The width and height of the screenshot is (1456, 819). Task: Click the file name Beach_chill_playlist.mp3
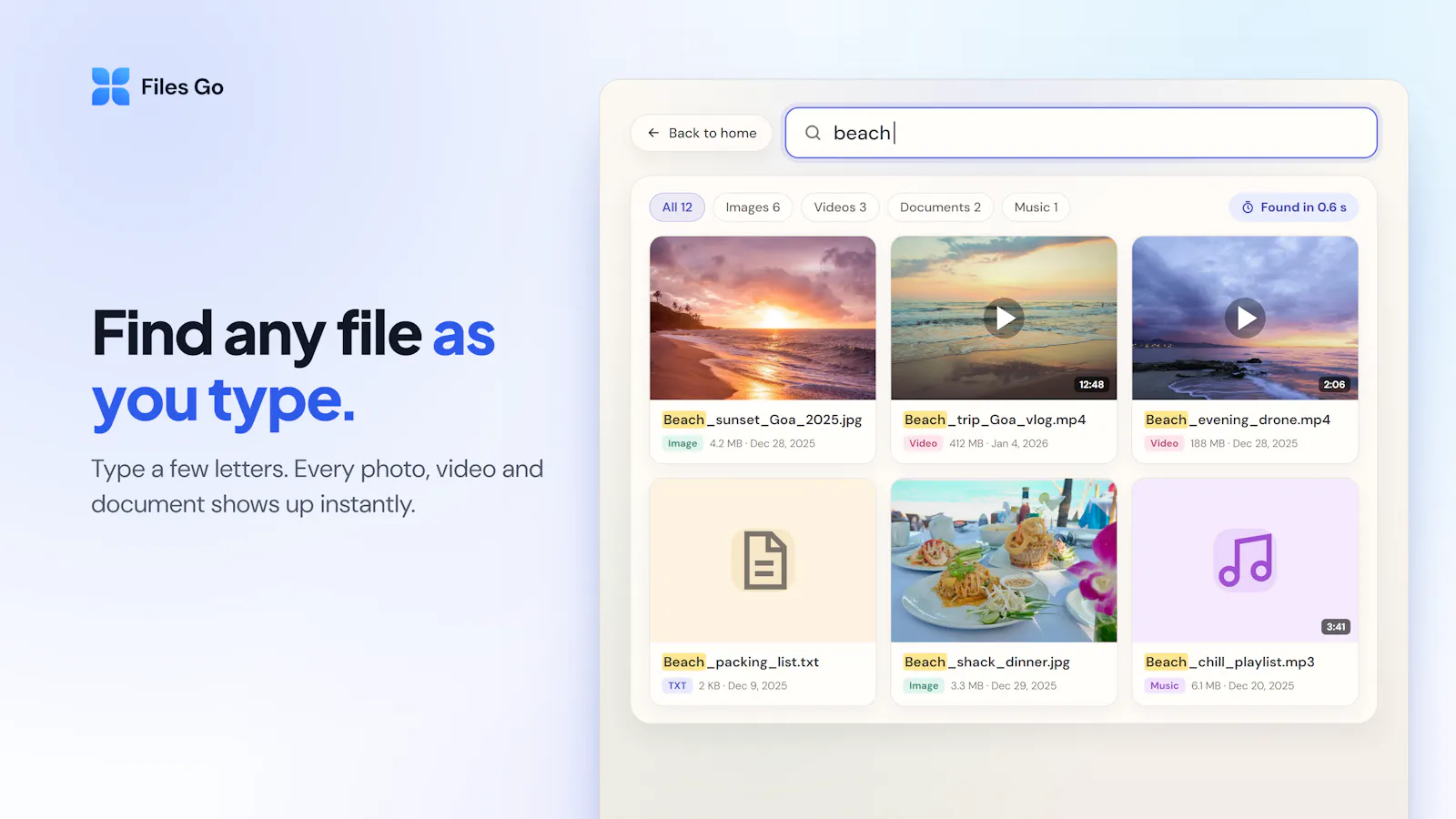pyautogui.click(x=1229, y=662)
